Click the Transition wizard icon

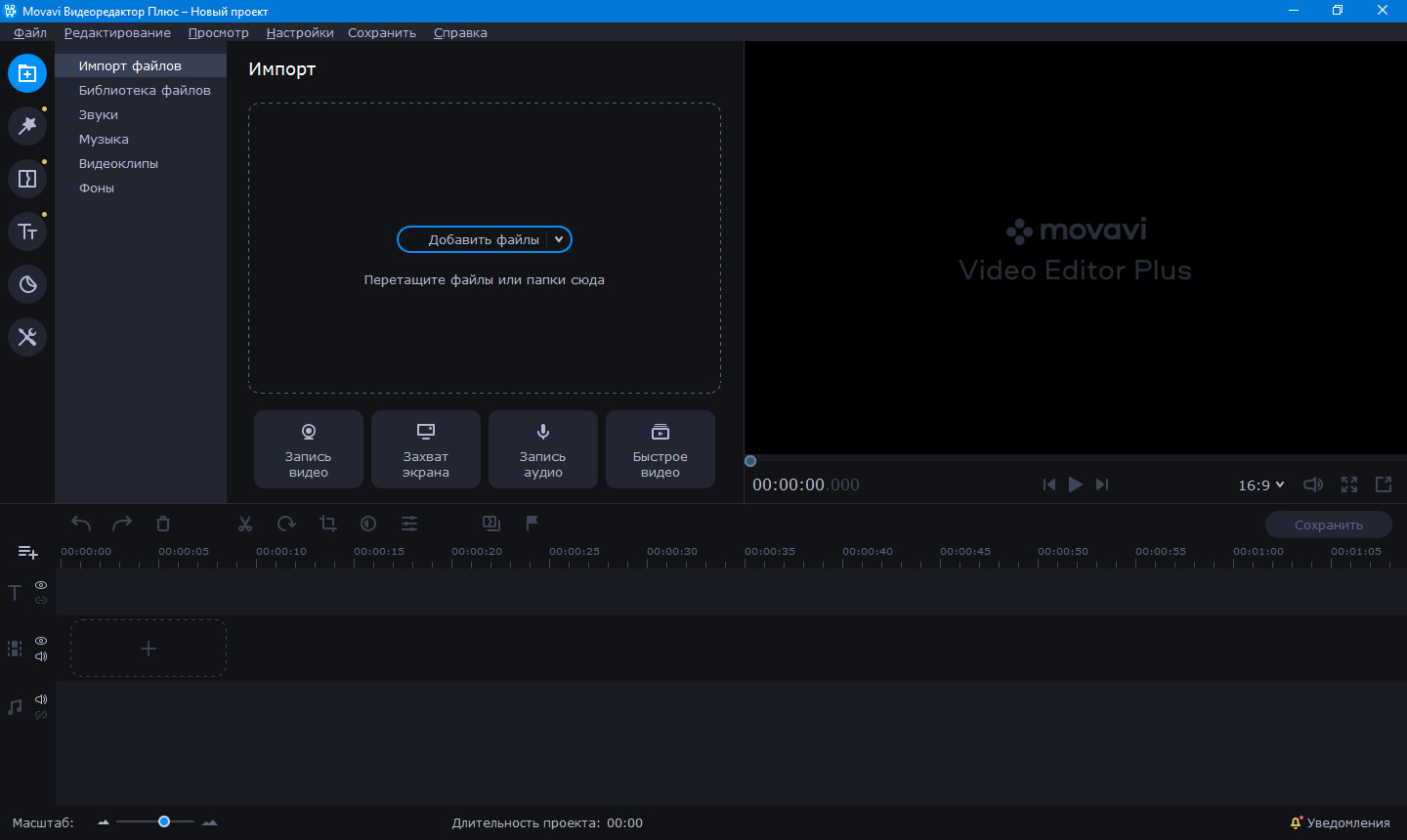pos(491,524)
